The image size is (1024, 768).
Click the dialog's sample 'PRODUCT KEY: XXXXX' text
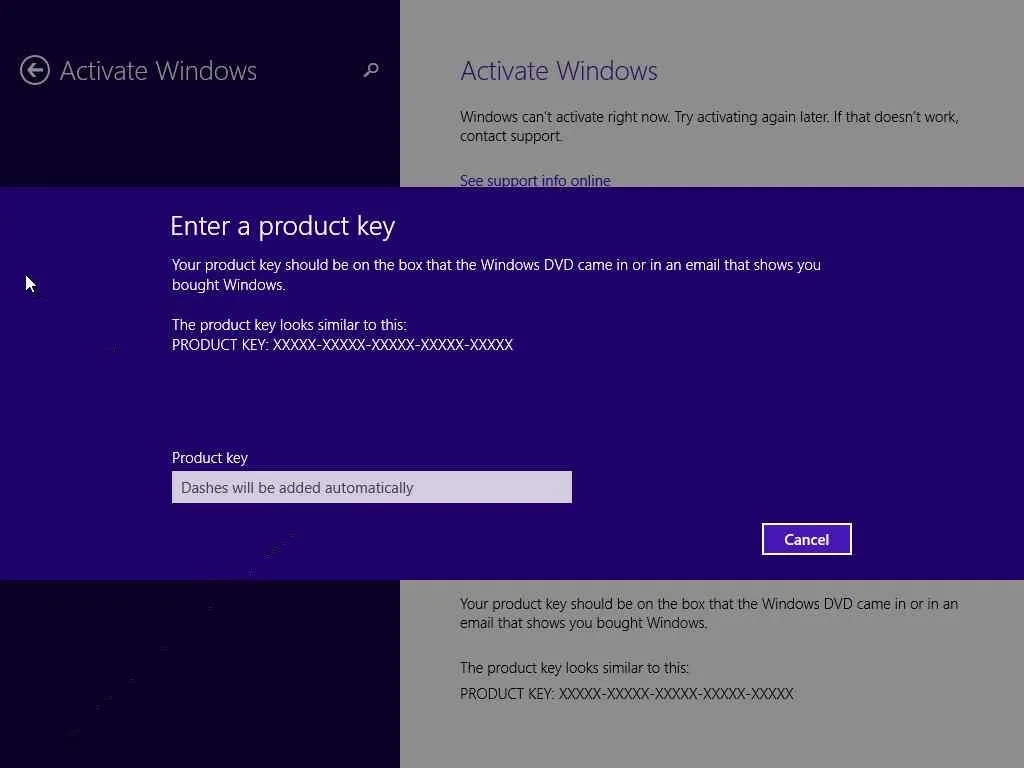(342, 345)
